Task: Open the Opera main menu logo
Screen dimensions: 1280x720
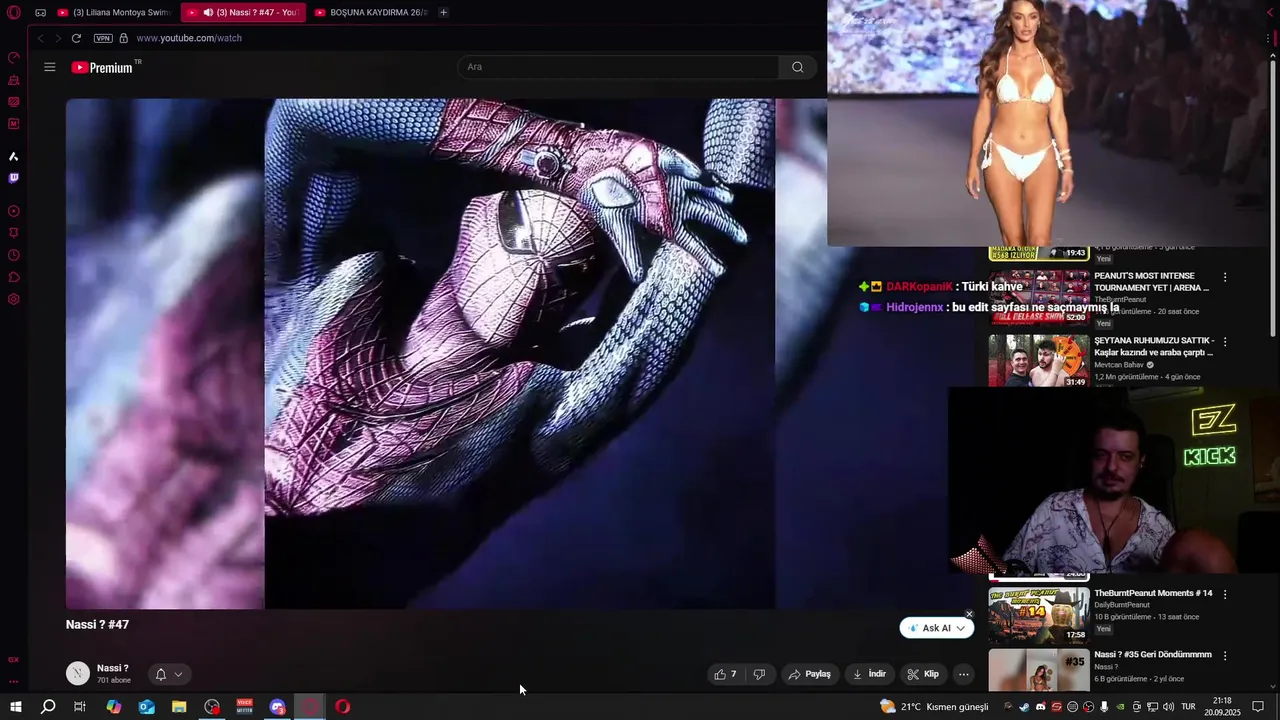Action: (14, 13)
